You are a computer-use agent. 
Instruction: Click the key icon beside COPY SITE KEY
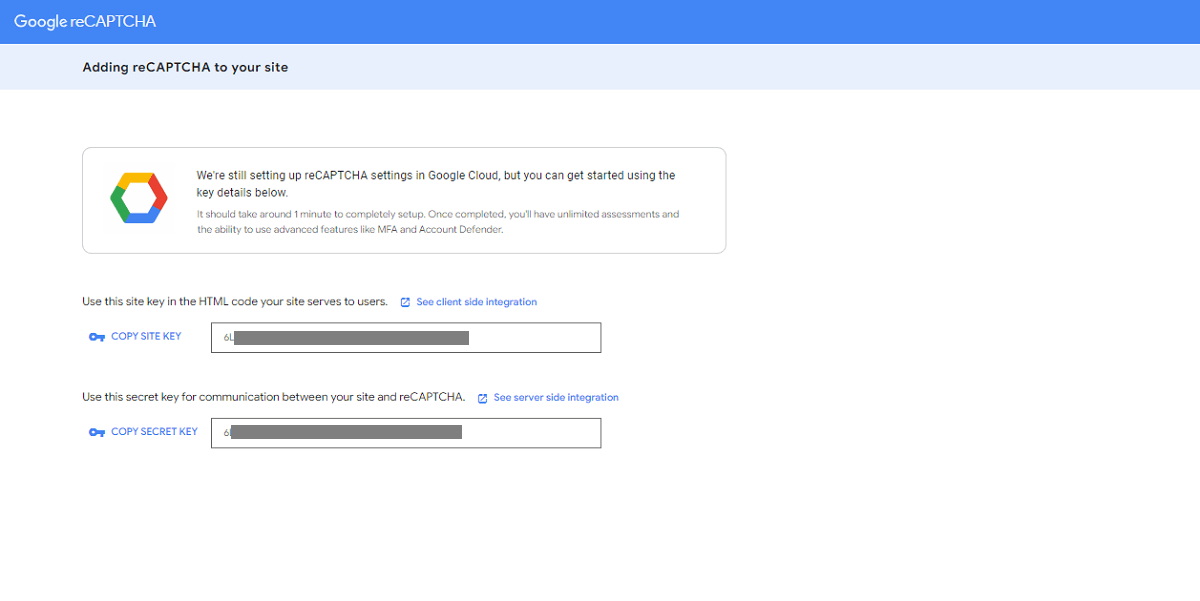(97, 337)
